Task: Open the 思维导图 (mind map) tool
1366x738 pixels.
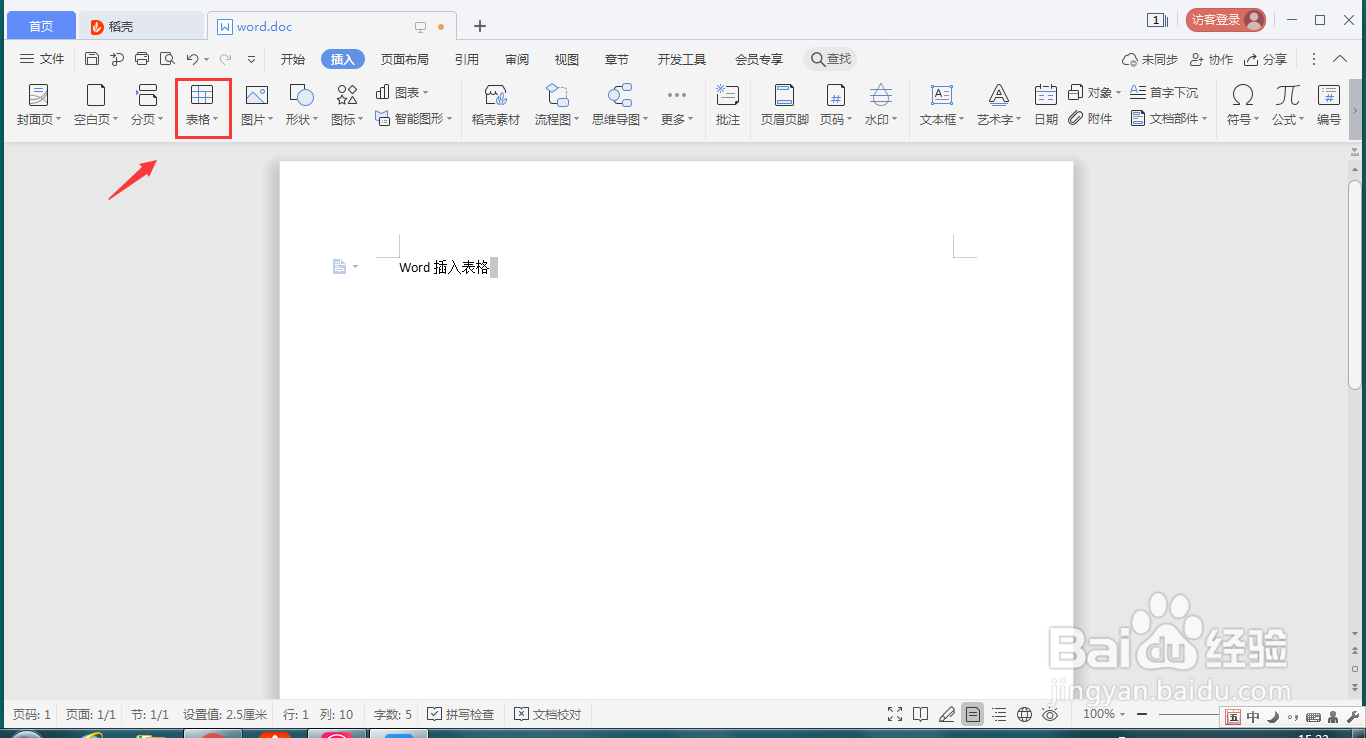Action: (x=618, y=105)
